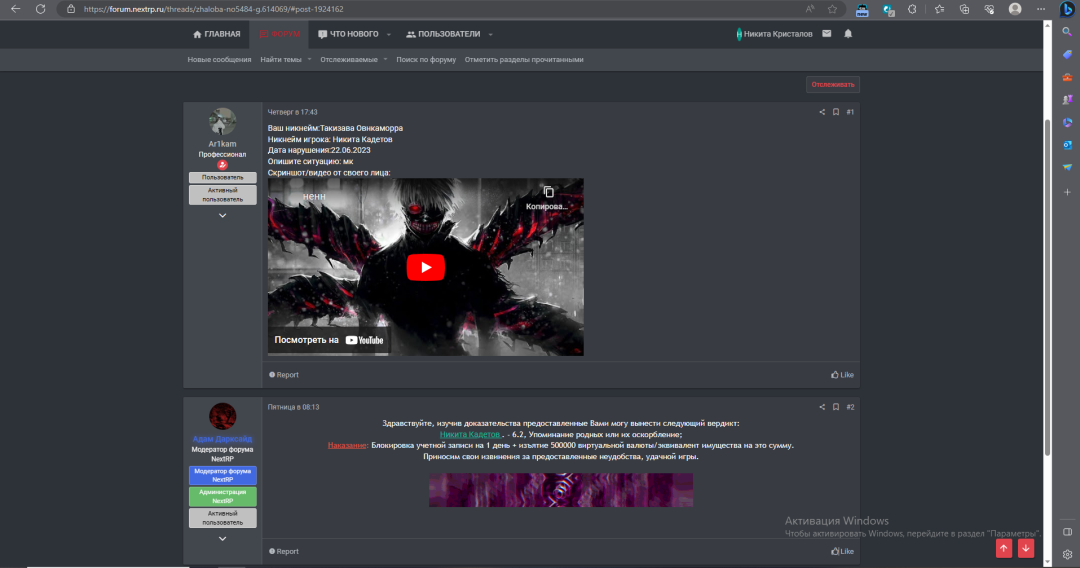This screenshot has height=568, width=1080.
Task: Open the Edge sidebar Search icon
Action: [1067, 32]
